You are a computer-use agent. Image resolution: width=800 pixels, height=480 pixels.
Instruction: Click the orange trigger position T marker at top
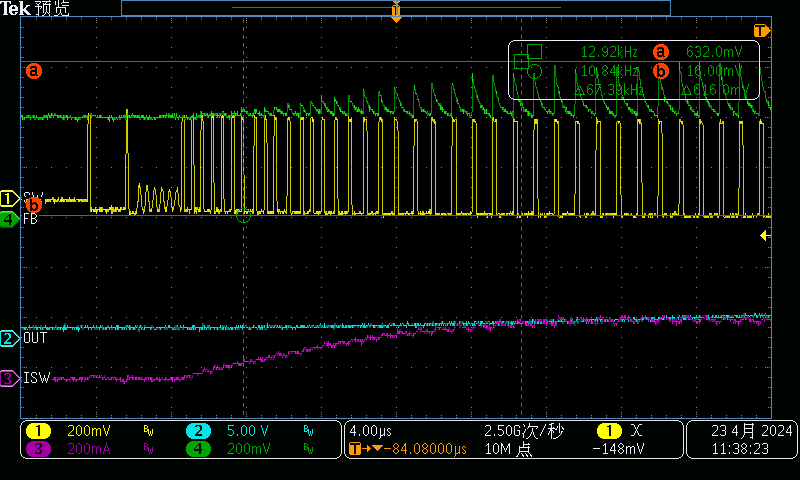[396, 12]
